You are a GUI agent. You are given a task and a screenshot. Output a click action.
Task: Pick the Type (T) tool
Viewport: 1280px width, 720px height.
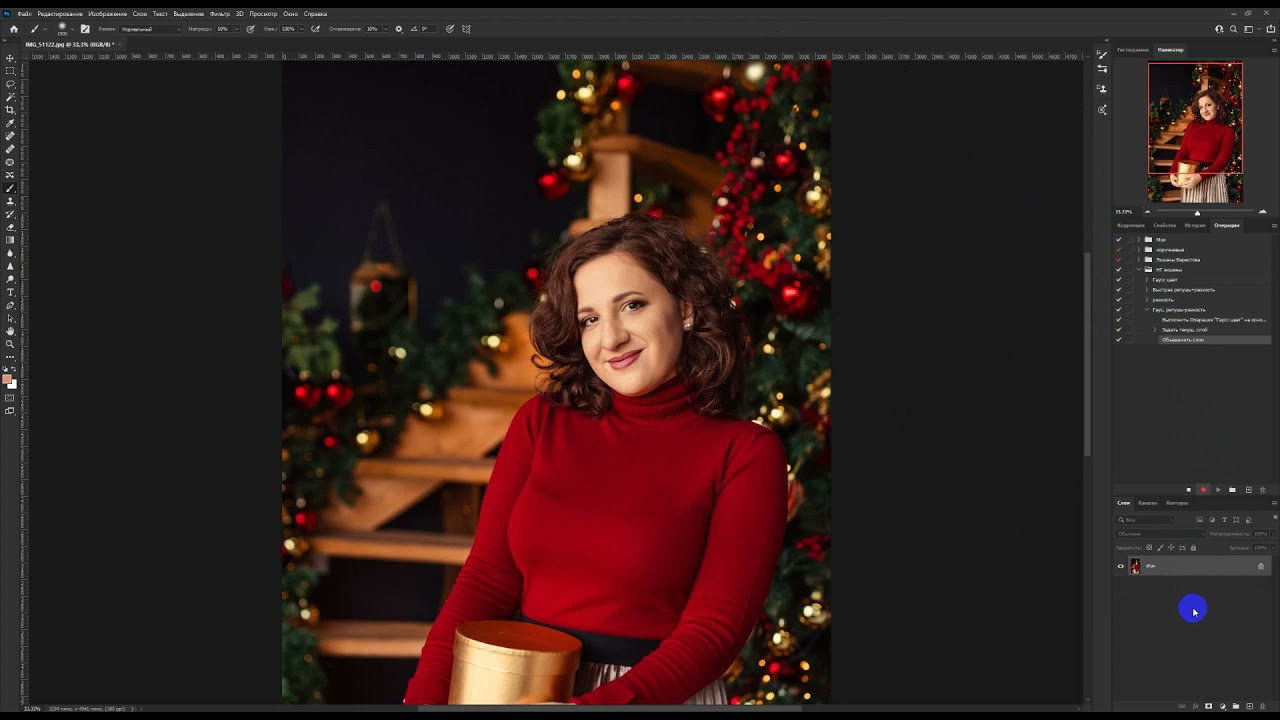coord(10,292)
